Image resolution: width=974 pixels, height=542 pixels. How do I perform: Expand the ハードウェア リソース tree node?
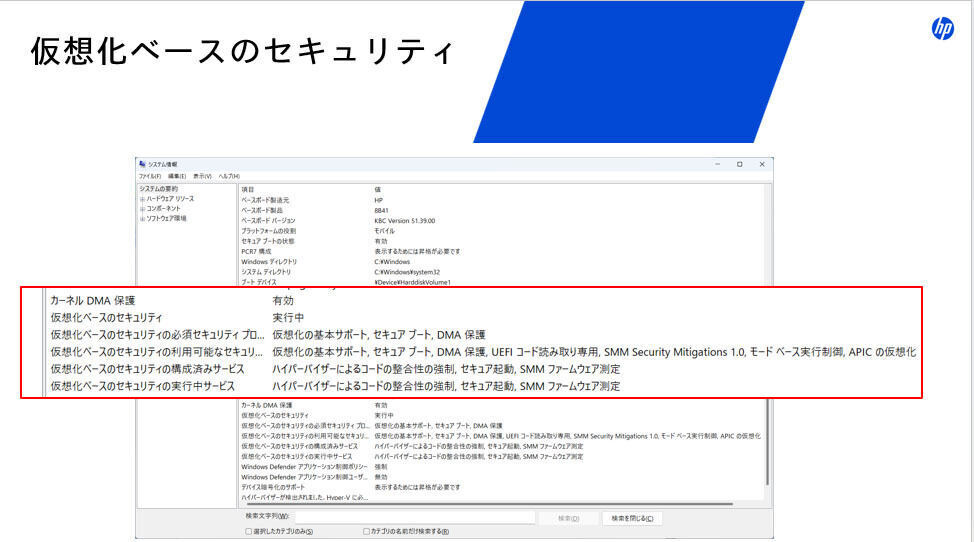pos(142,199)
